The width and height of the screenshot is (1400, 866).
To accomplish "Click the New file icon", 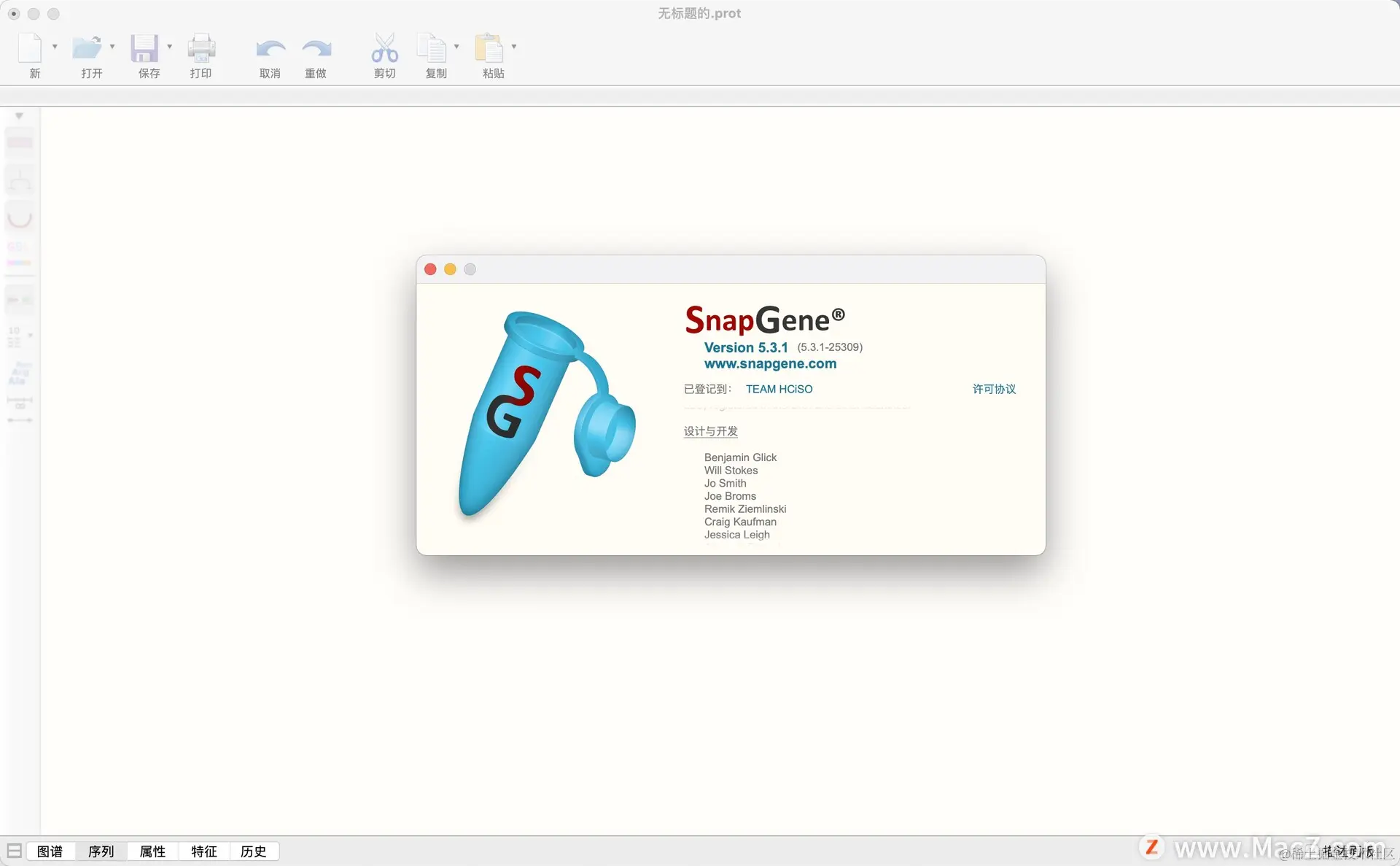I will pos(30,48).
